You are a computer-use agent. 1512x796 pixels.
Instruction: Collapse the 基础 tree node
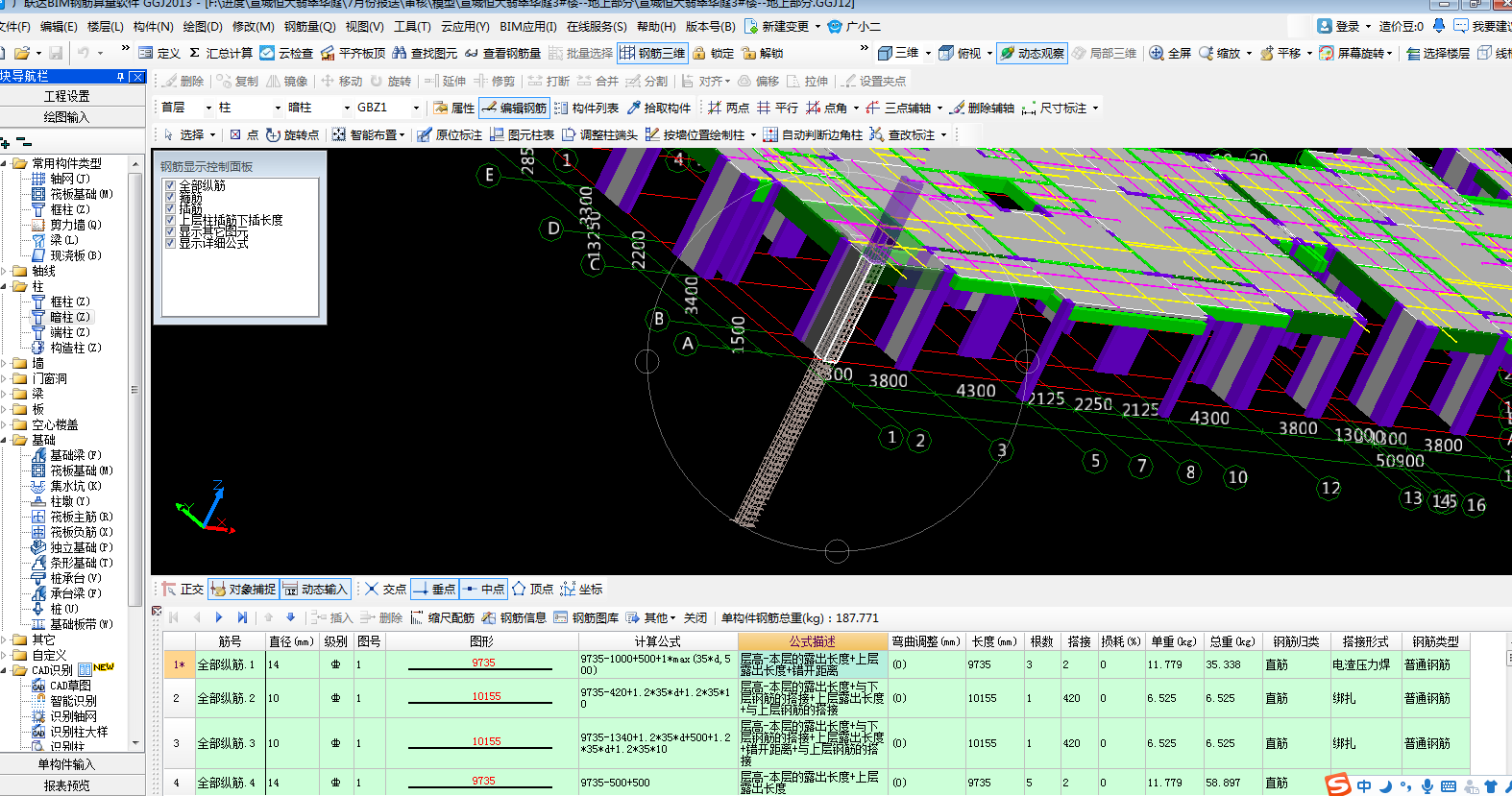click(5, 440)
